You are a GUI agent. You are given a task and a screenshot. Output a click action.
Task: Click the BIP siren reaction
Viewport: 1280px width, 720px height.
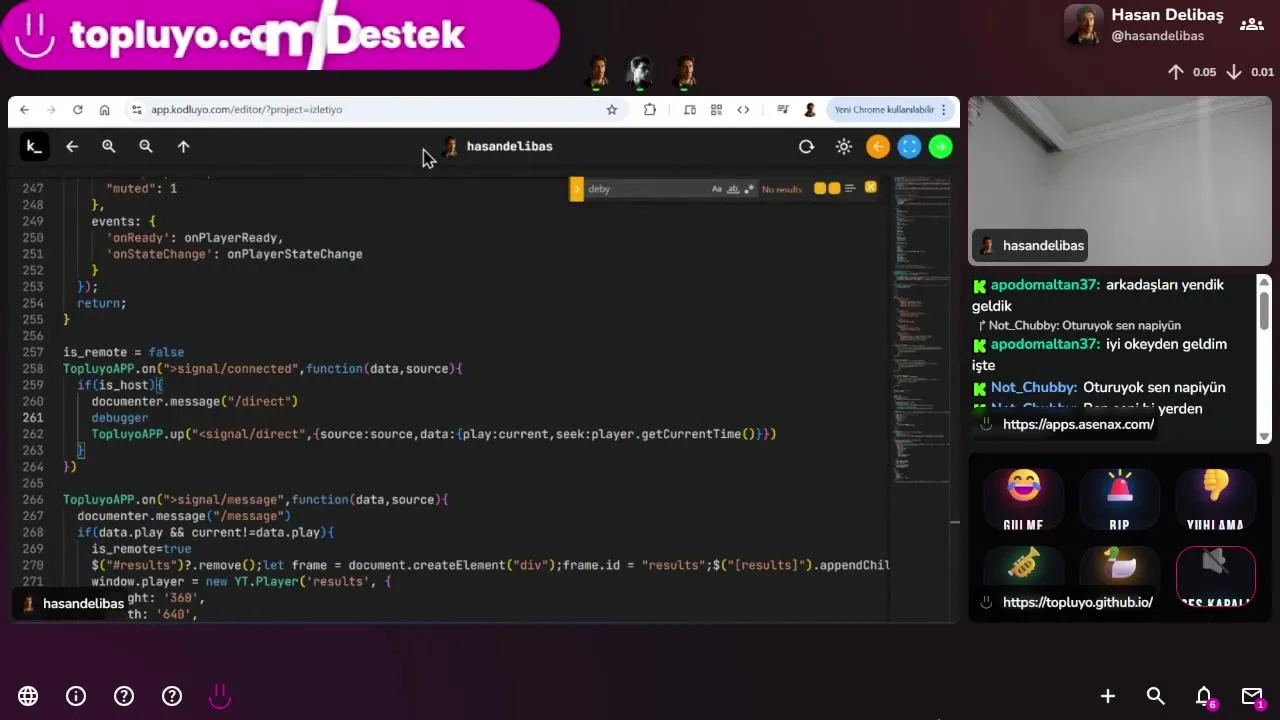[1119, 500]
